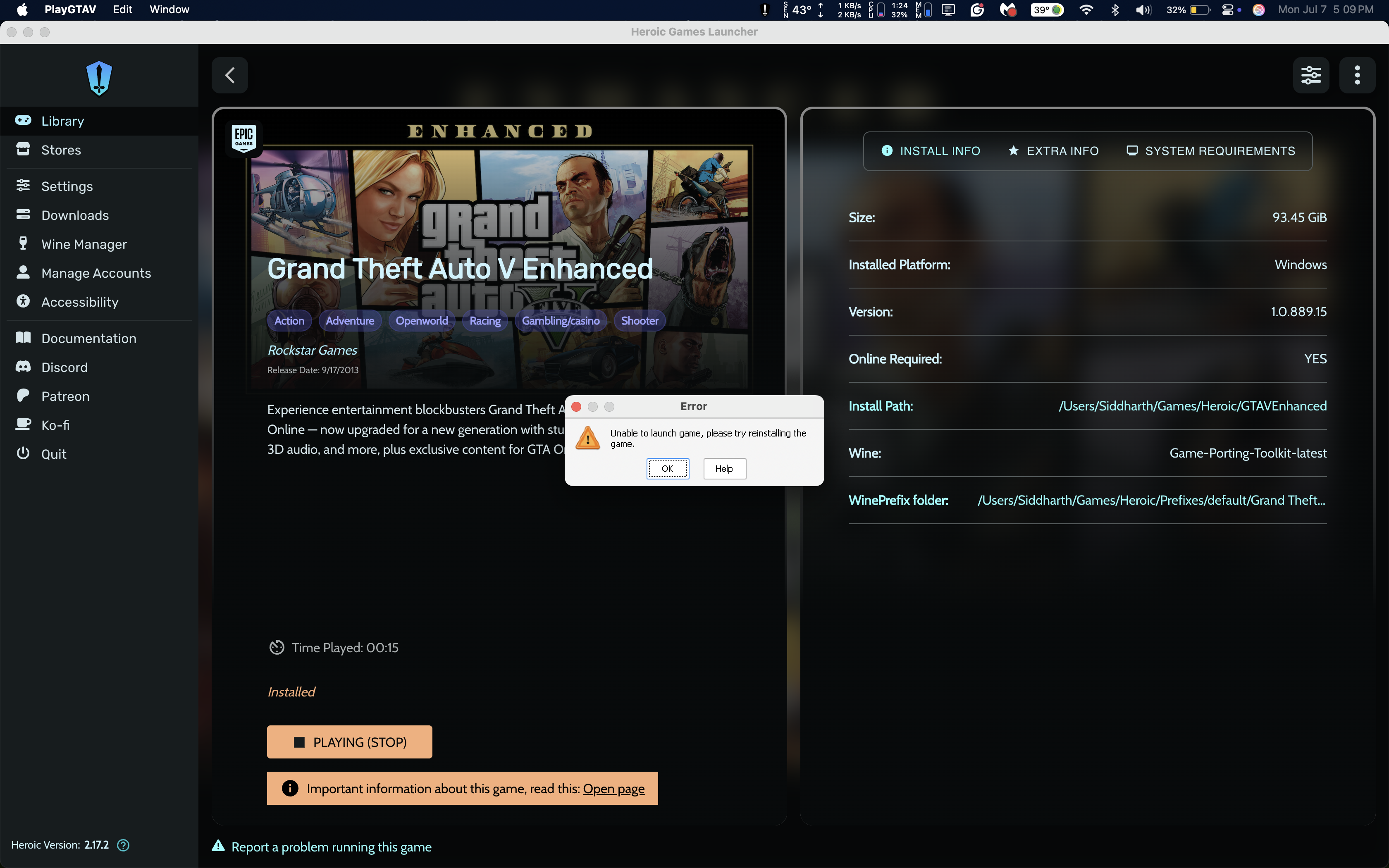Click the Siri icon in menu bar

pyautogui.click(x=1259, y=9)
